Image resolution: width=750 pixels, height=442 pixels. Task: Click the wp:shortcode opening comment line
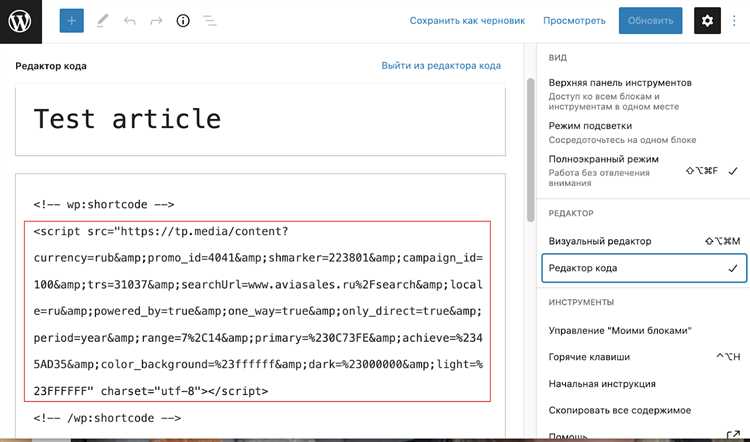pyautogui.click(x=104, y=205)
